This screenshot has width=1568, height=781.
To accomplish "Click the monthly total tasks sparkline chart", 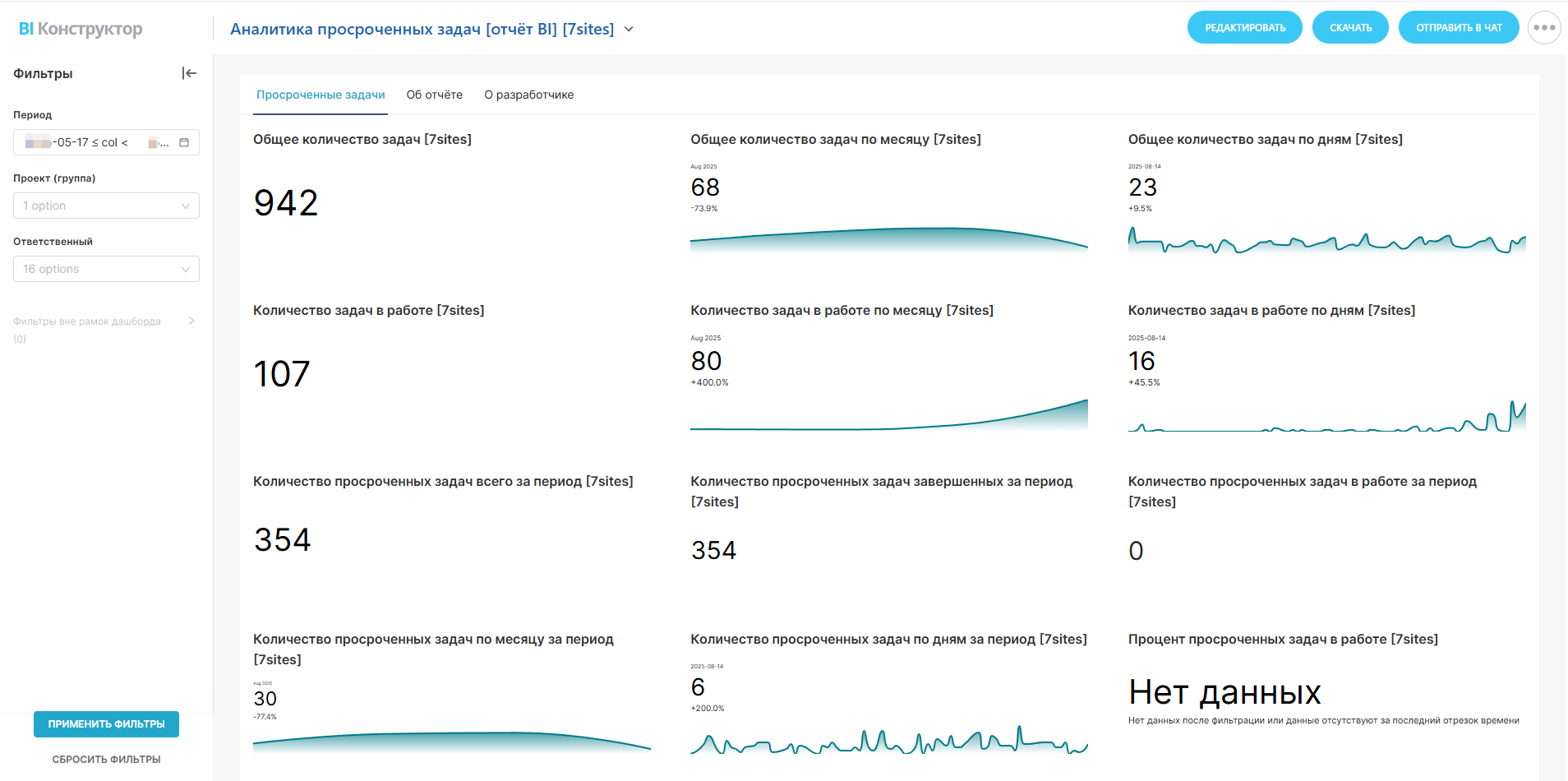I will coord(888,239).
